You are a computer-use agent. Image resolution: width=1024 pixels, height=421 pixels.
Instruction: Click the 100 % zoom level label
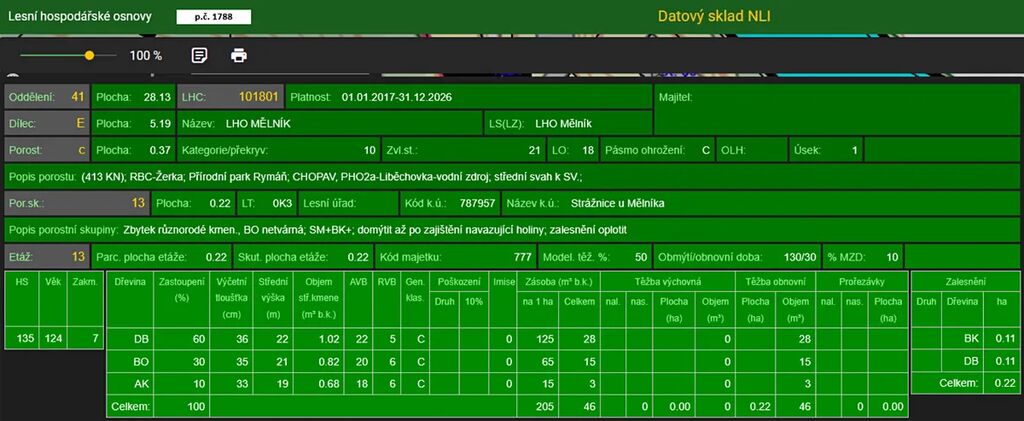point(146,56)
